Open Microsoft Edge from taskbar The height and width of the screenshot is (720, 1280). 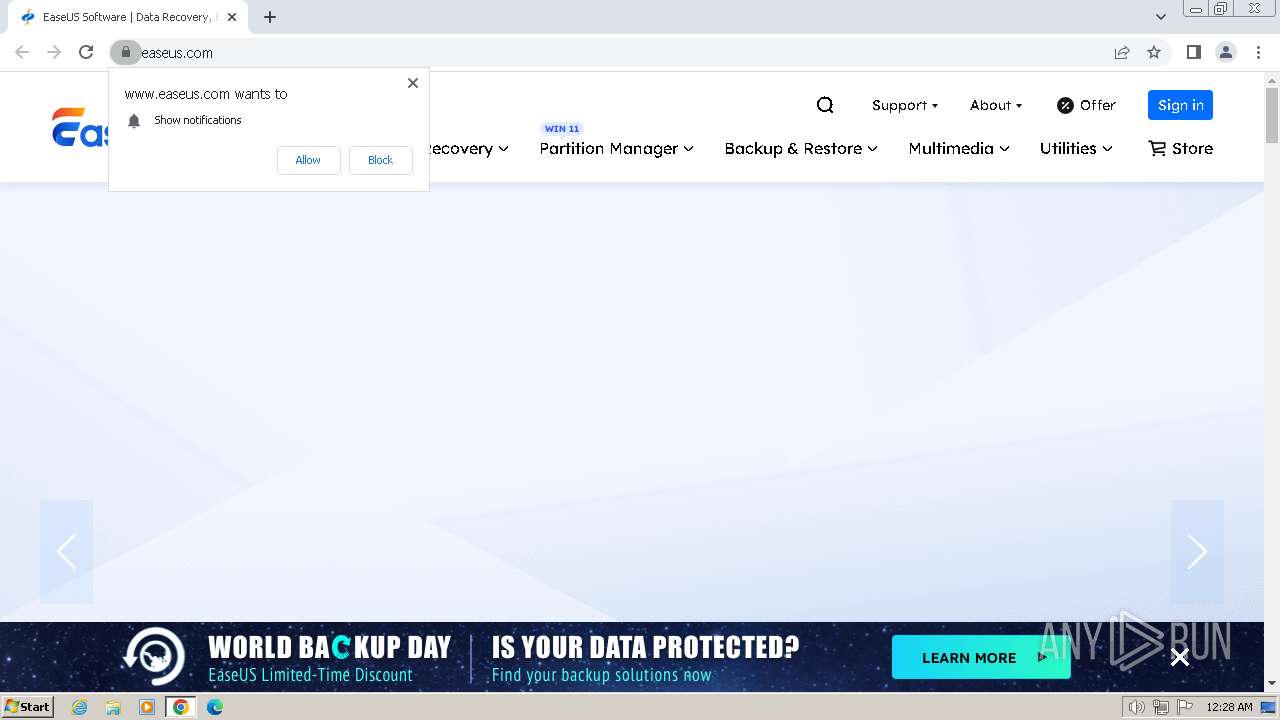215,707
